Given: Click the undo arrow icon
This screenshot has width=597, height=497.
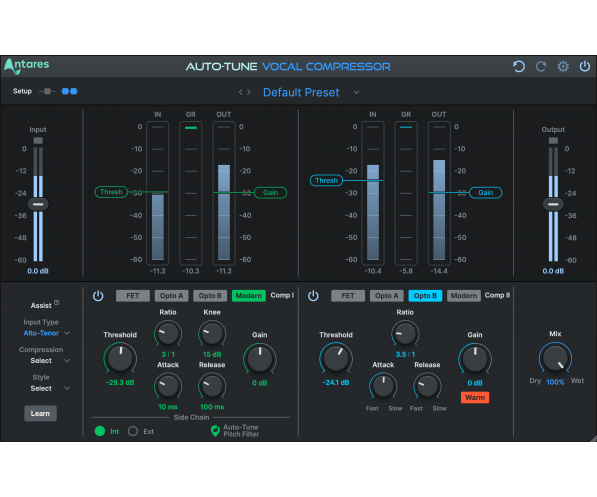Looking at the screenshot, I should tap(519, 67).
